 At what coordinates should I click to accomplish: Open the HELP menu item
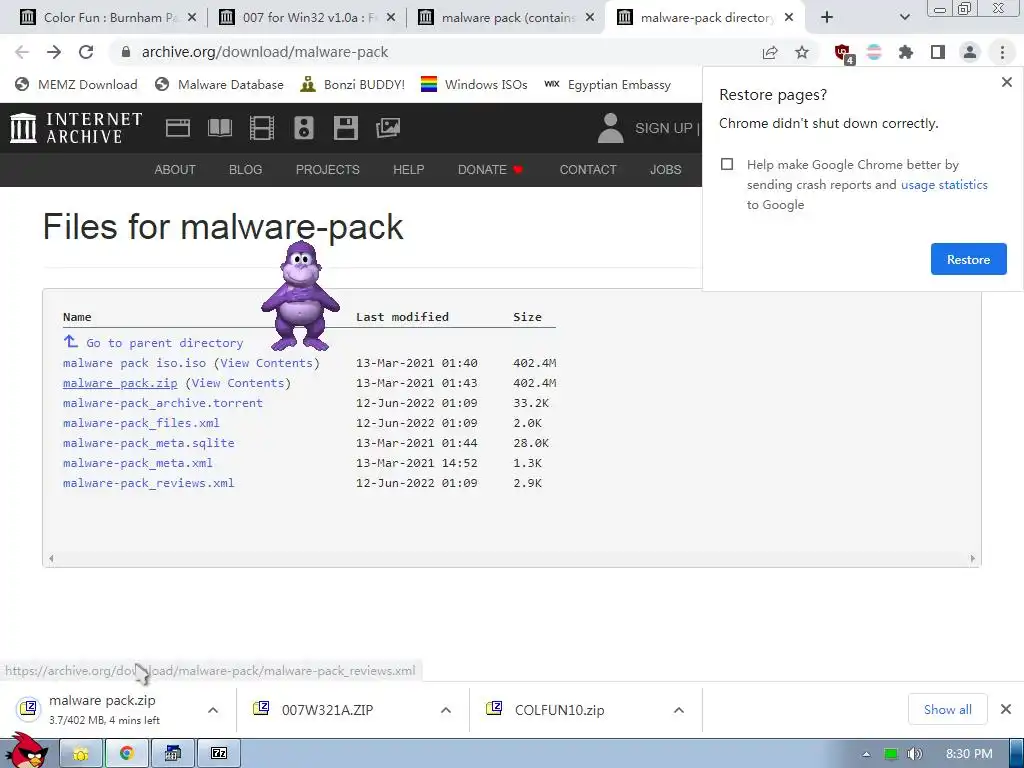[x=409, y=170]
